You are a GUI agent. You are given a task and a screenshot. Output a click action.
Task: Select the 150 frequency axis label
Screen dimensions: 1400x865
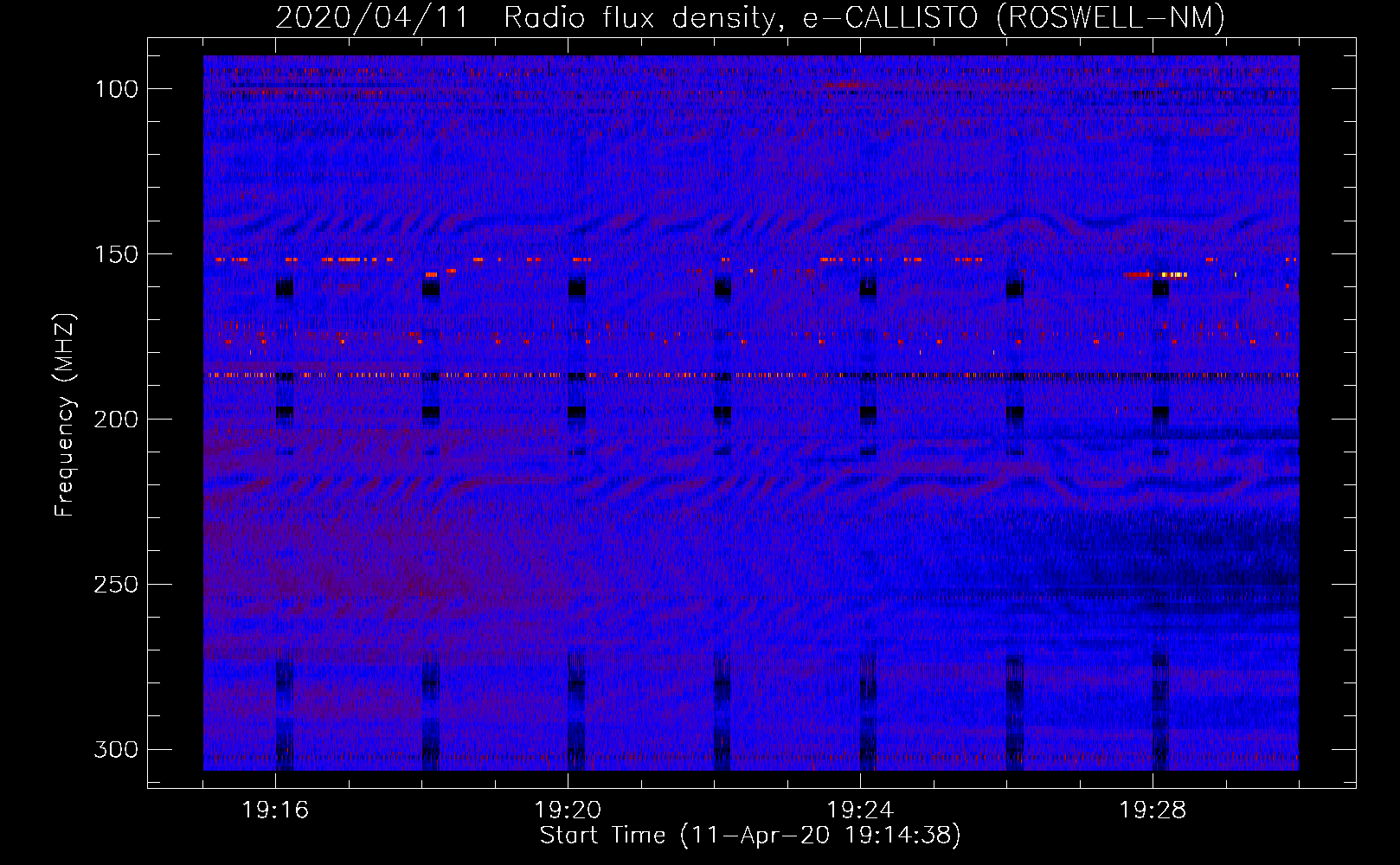tap(115, 254)
